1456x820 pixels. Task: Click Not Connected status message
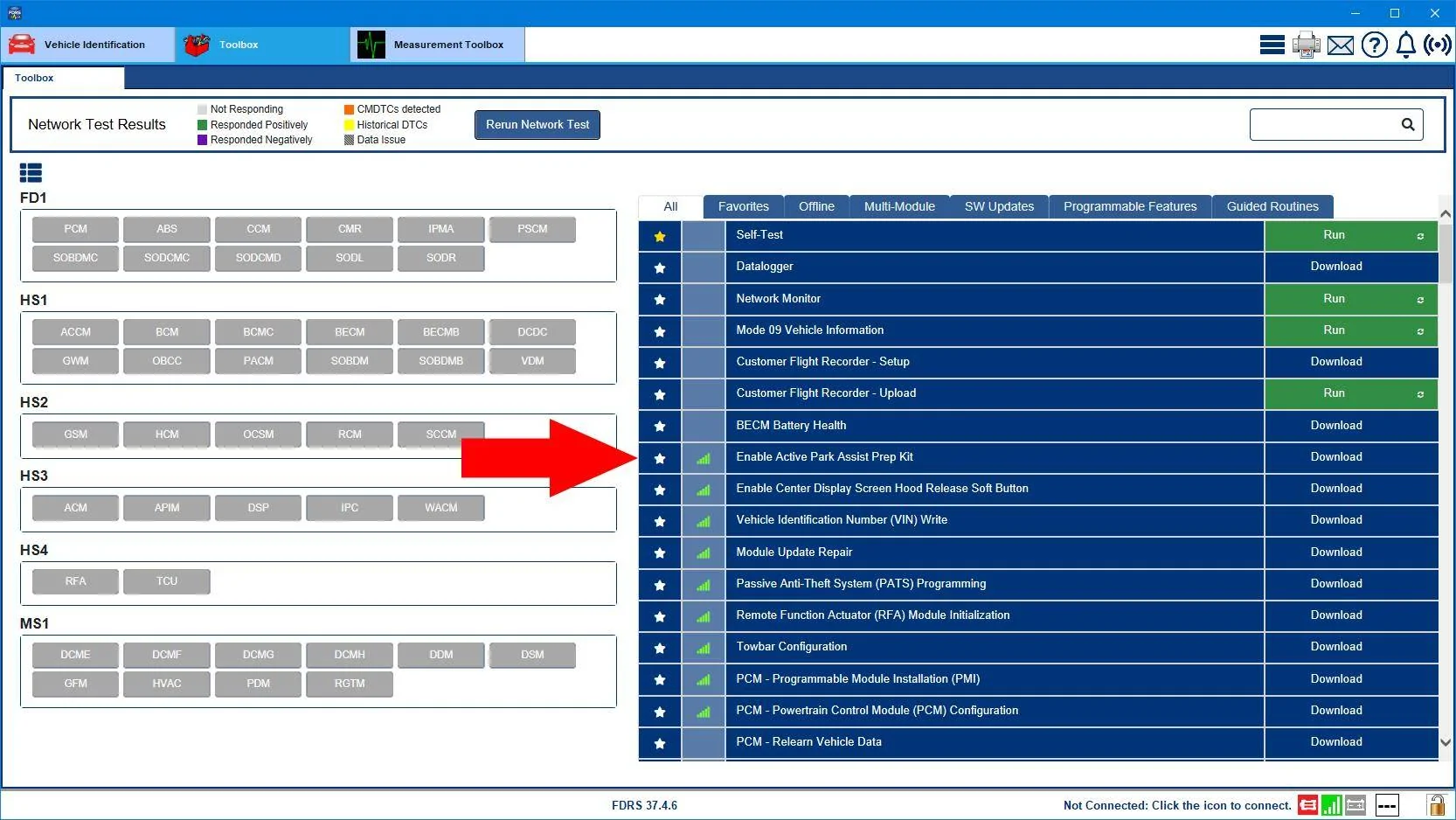point(1177,806)
